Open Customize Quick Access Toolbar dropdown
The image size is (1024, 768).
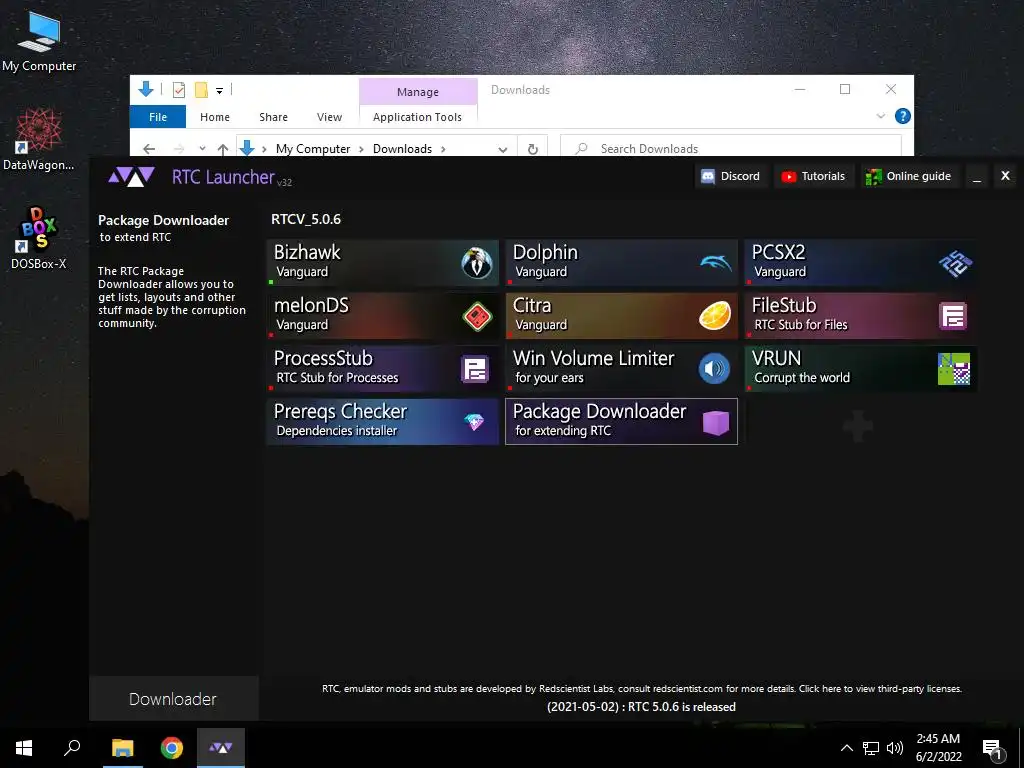pyautogui.click(x=219, y=91)
